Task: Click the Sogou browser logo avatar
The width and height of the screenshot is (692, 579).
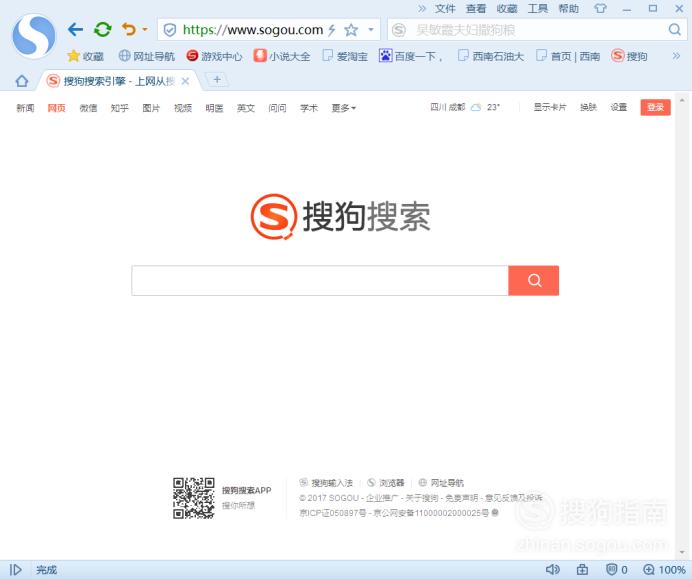Action: (34, 37)
